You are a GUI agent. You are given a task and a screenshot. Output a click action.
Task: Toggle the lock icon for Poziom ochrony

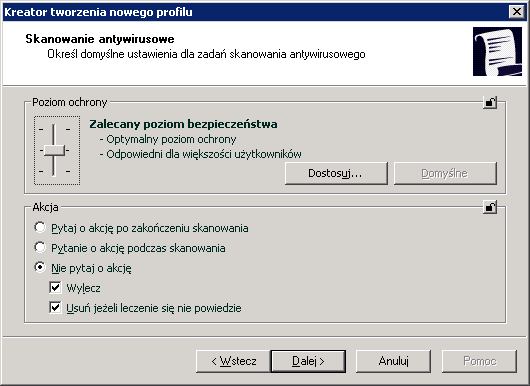pos(490,102)
